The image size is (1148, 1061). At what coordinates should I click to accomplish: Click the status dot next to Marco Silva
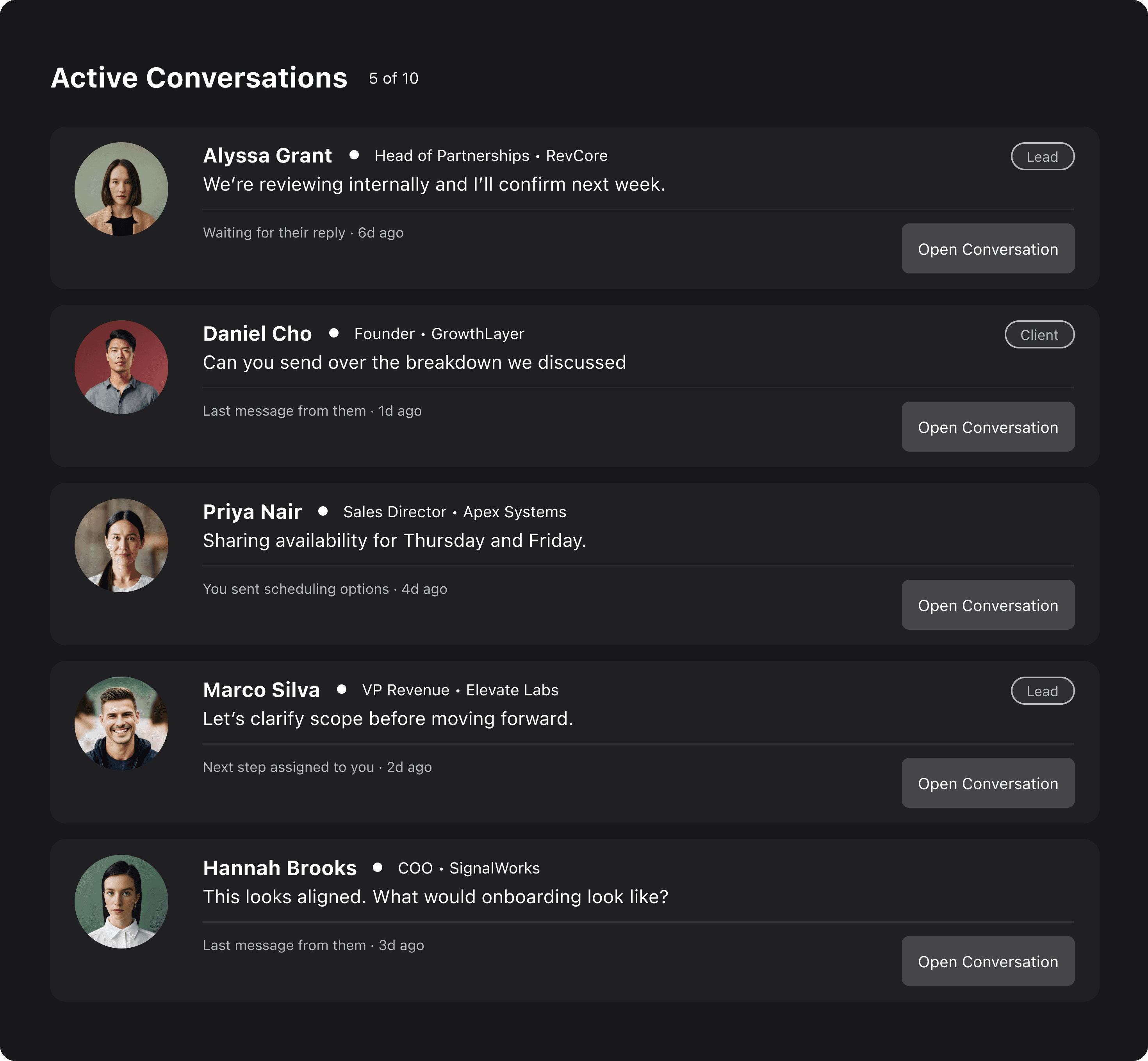[342, 689]
